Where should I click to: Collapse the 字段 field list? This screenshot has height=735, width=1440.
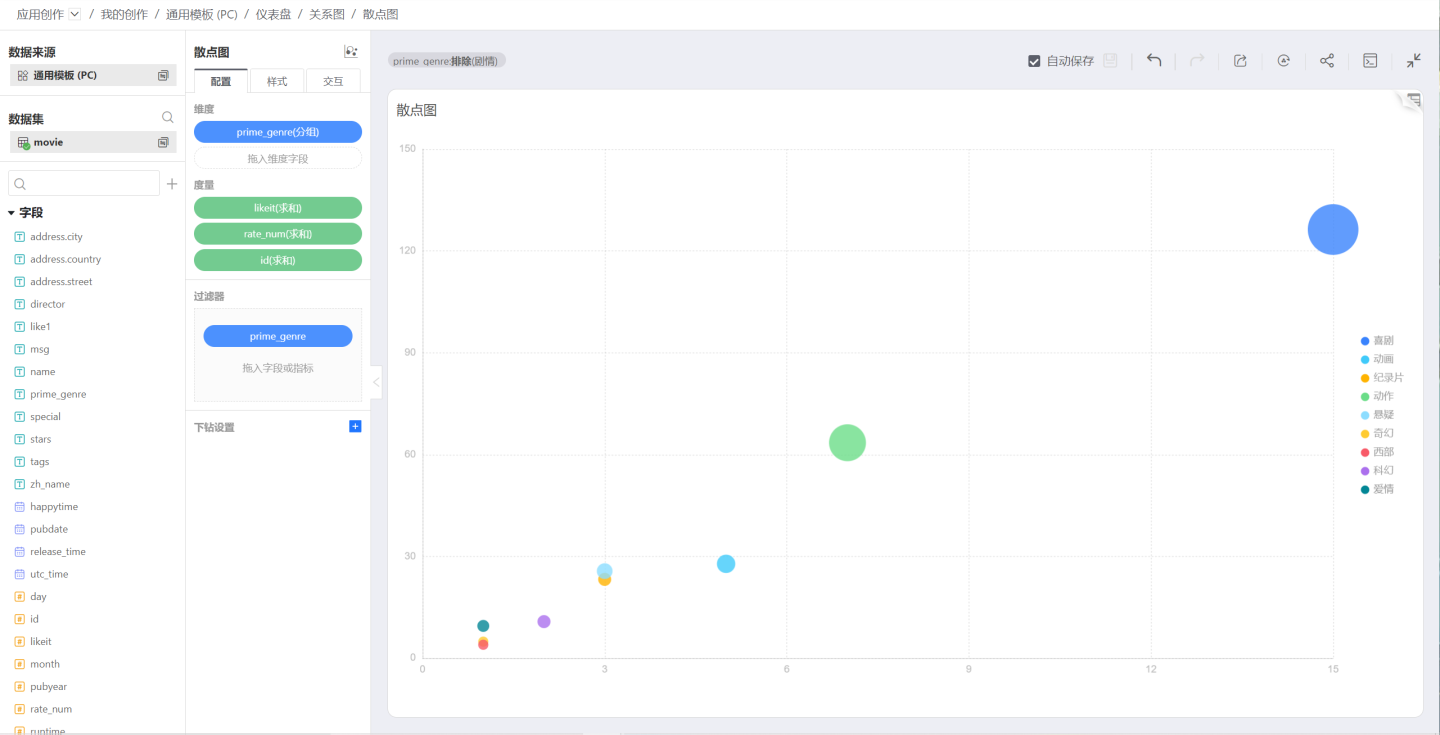(12, 213)
